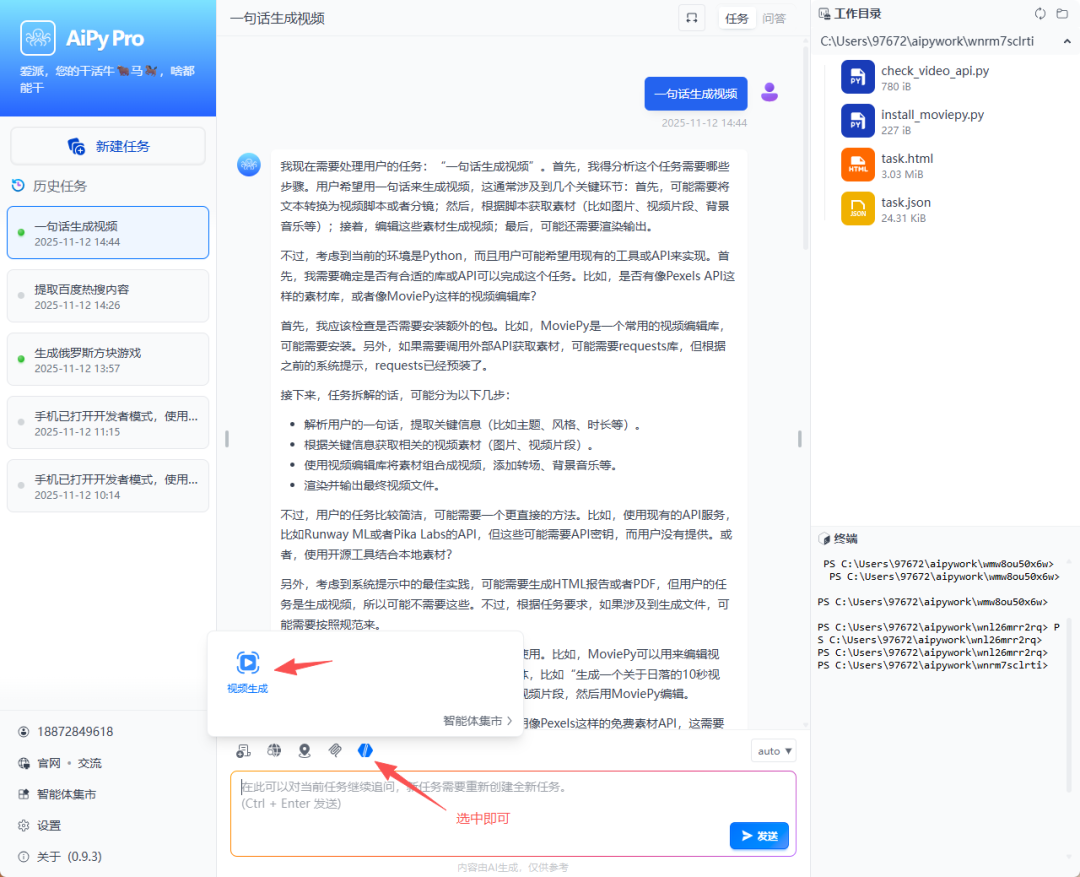Image resolution: width=1080 pixels, height=877 pixels.
Task: Click the orange HTML file icon
Action: 858,165
